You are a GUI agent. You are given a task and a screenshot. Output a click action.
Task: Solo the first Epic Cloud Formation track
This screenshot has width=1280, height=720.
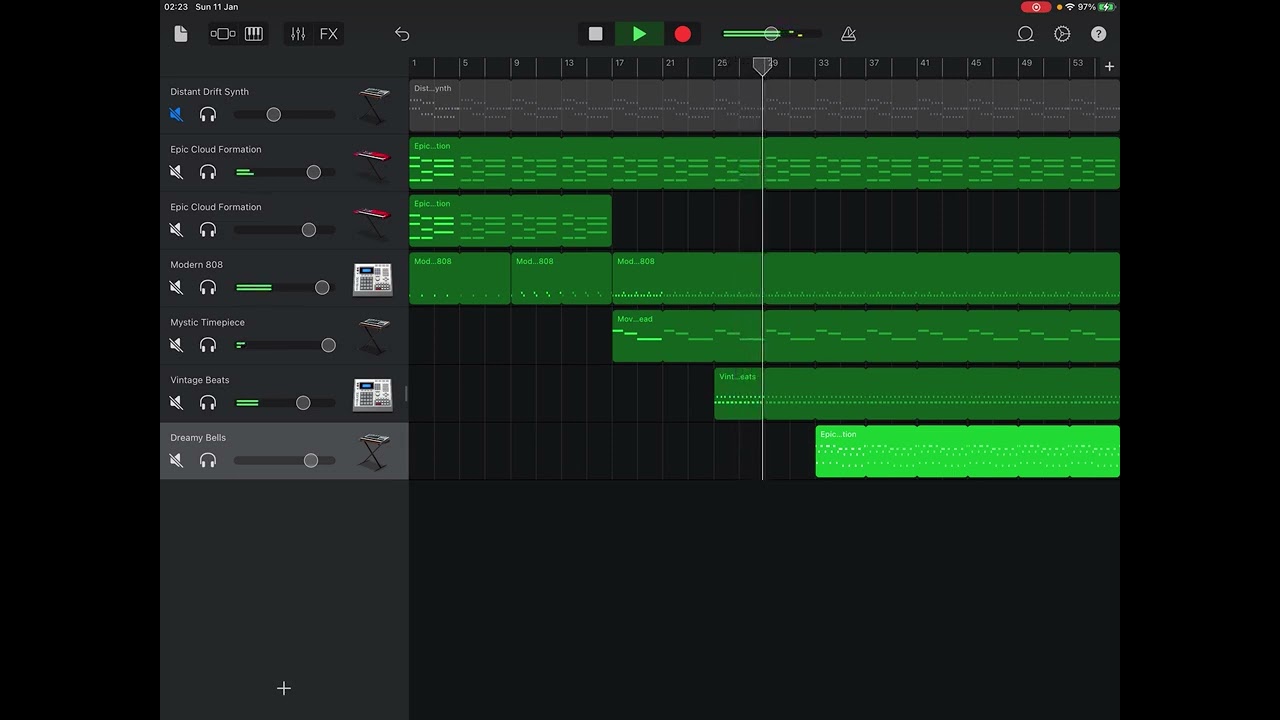click(x=208, y=172)
